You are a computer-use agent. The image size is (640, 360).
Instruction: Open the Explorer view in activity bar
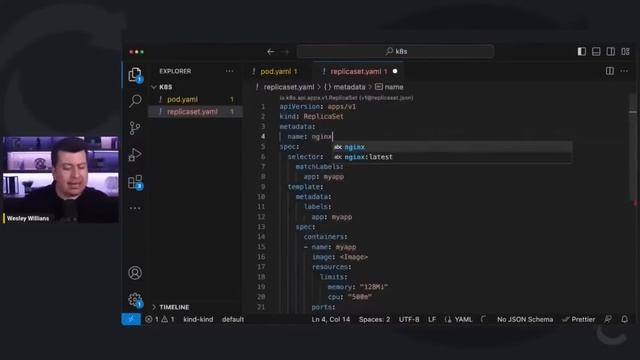tap(135, 75)
